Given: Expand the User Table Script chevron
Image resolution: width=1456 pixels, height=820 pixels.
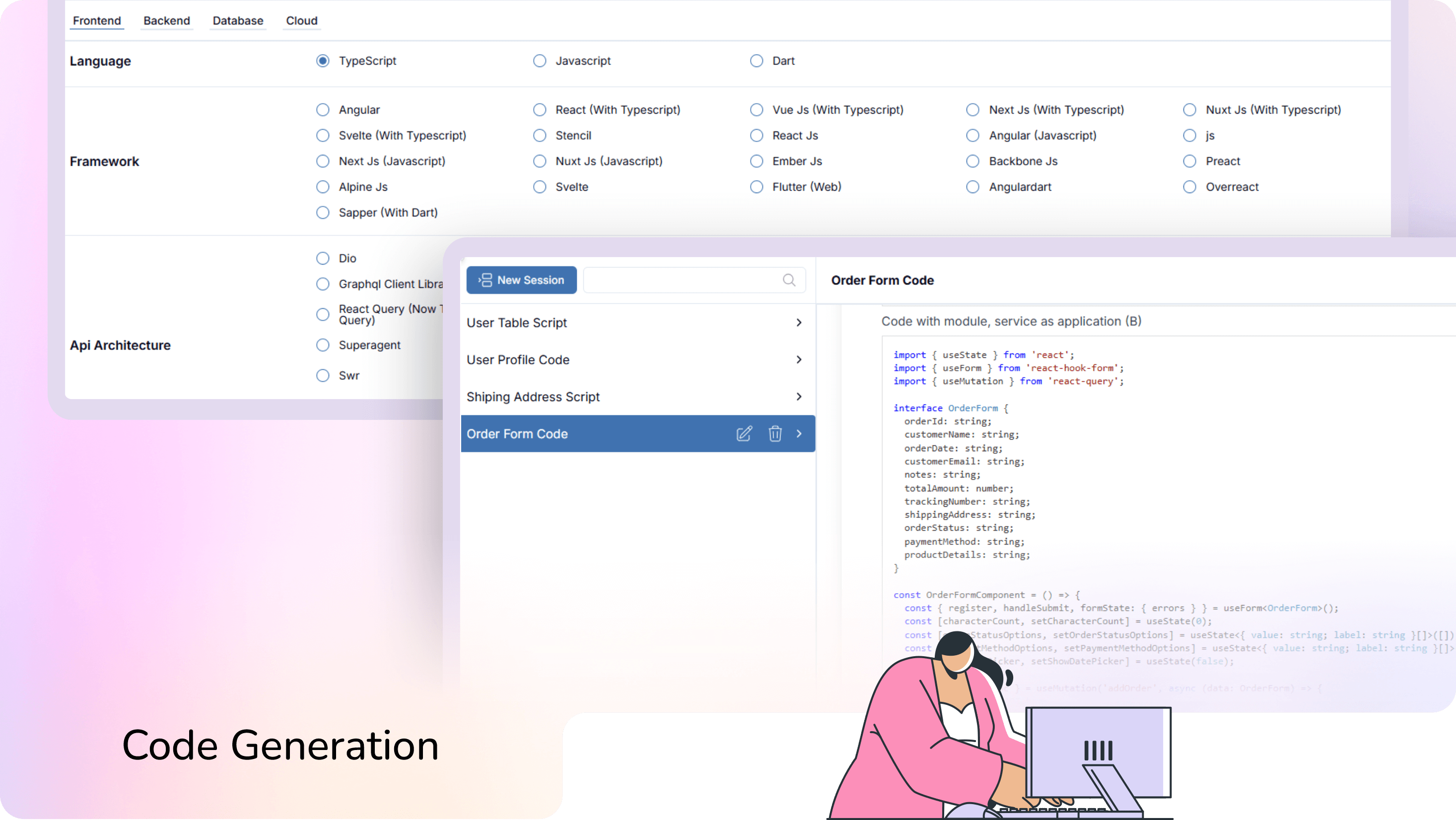Looking at the screenshot, I should coord(799,323).
